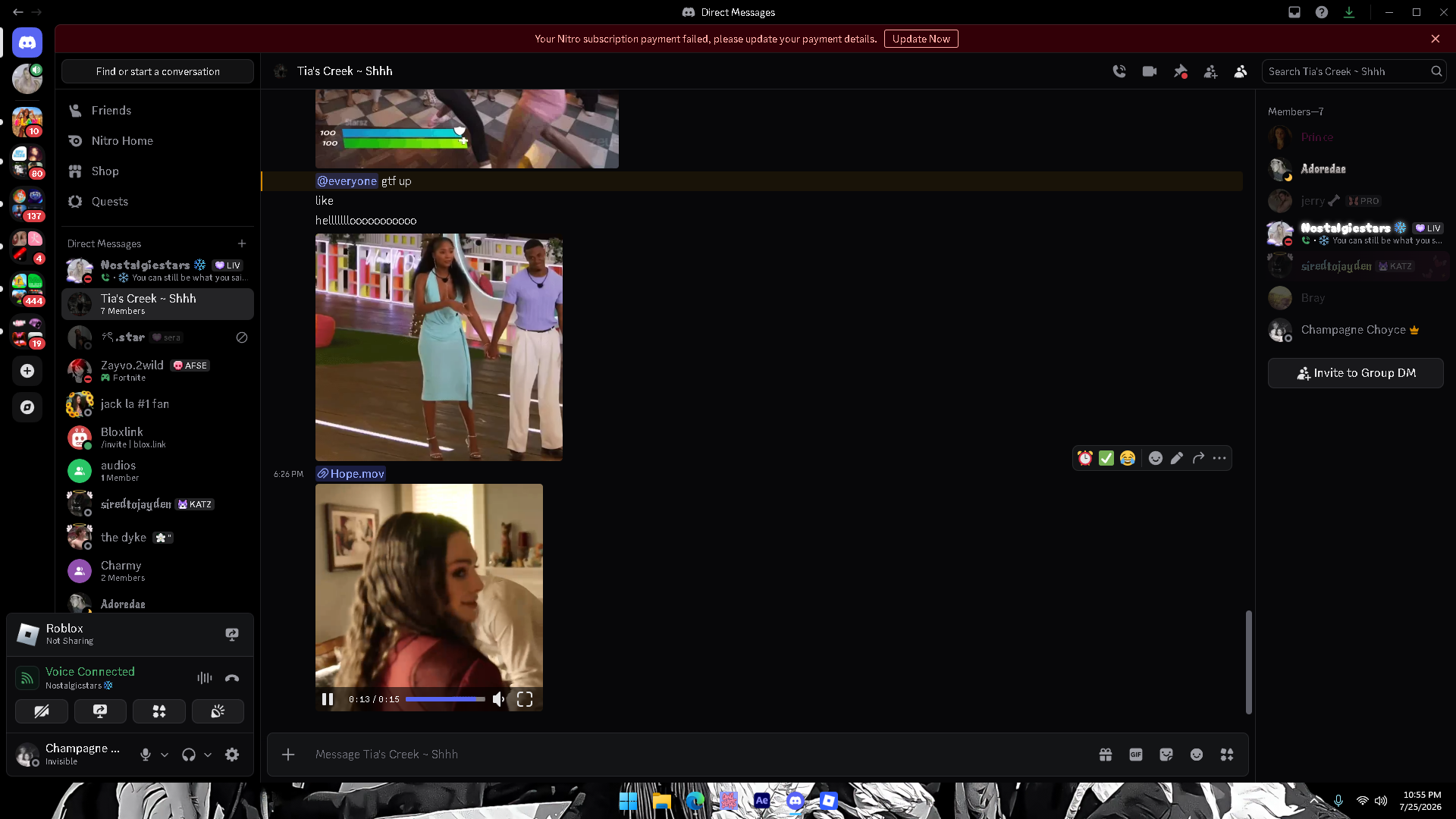
Task: Toggle noise suppression in voice panel
Action: point(205,678)
